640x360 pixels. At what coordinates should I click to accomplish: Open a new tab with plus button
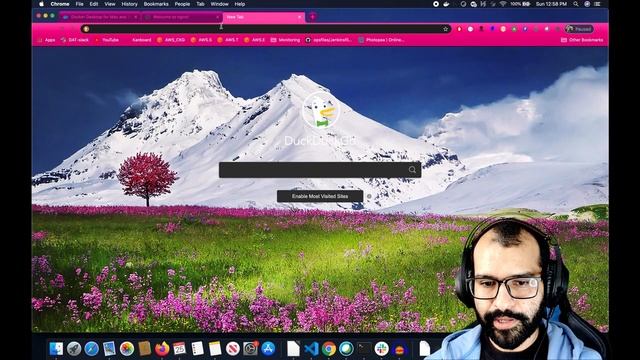coord(313,17)
